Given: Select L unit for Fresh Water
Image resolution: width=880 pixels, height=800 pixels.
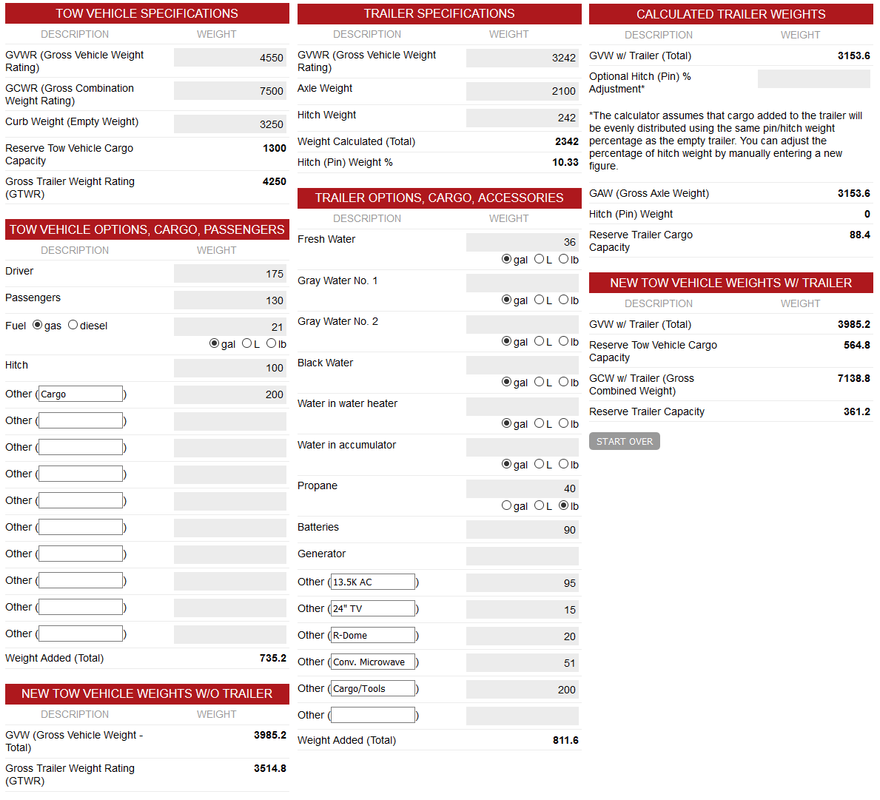Looking at the screenshot, I should (539, 260).
